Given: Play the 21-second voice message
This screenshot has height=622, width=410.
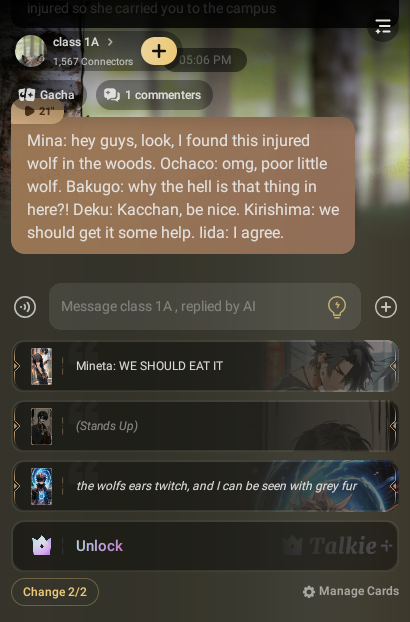Looking at the screenshot, I should (x=38, y=111).
